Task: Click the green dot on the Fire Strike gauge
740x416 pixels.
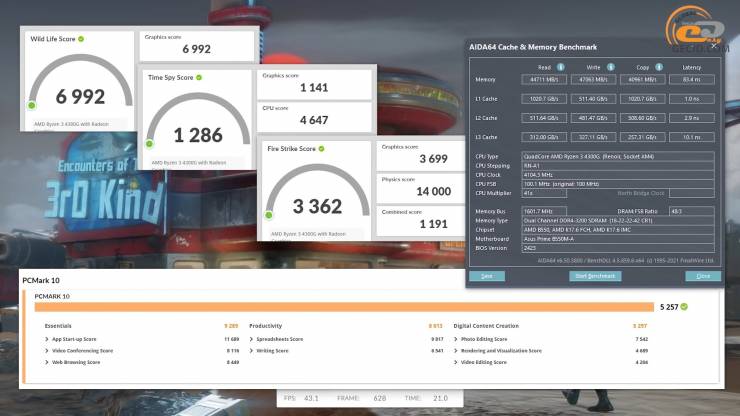Action: 269,215
